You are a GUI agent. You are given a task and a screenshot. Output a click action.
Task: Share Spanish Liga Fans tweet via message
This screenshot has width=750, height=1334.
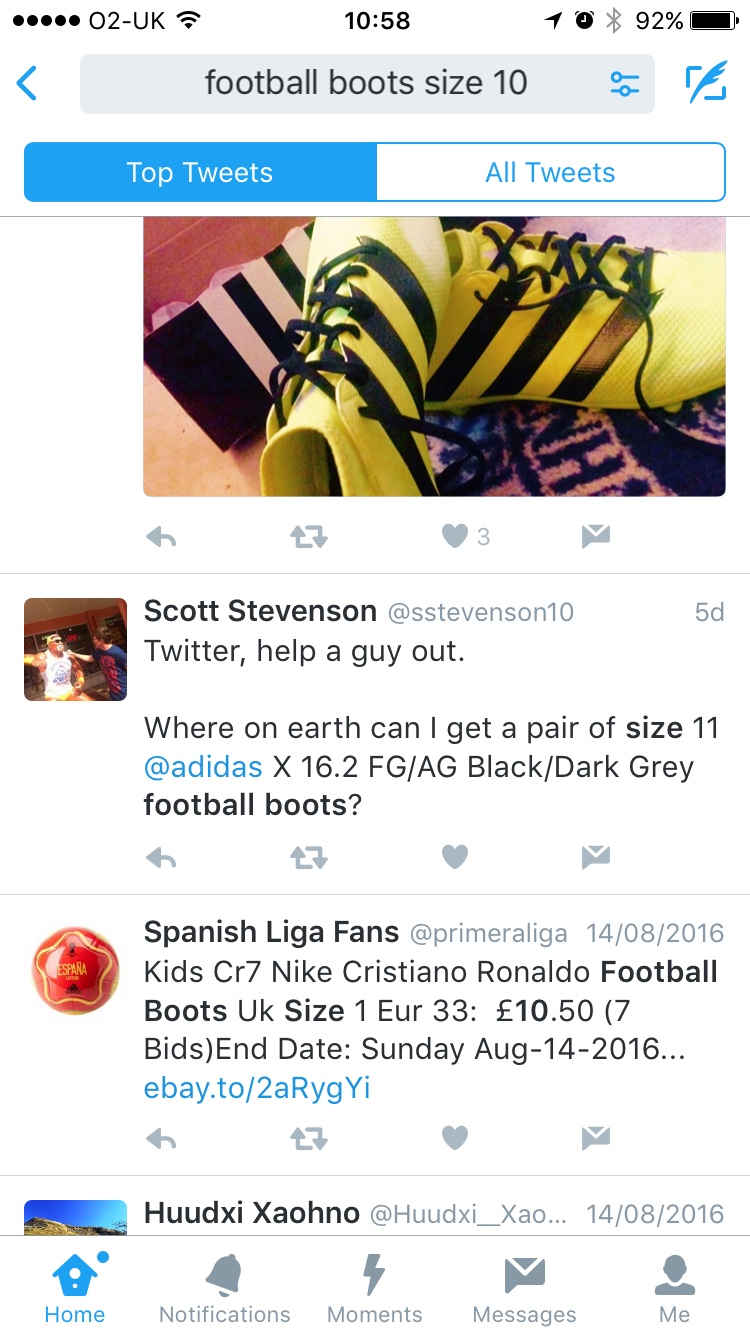pos(596,1138)
